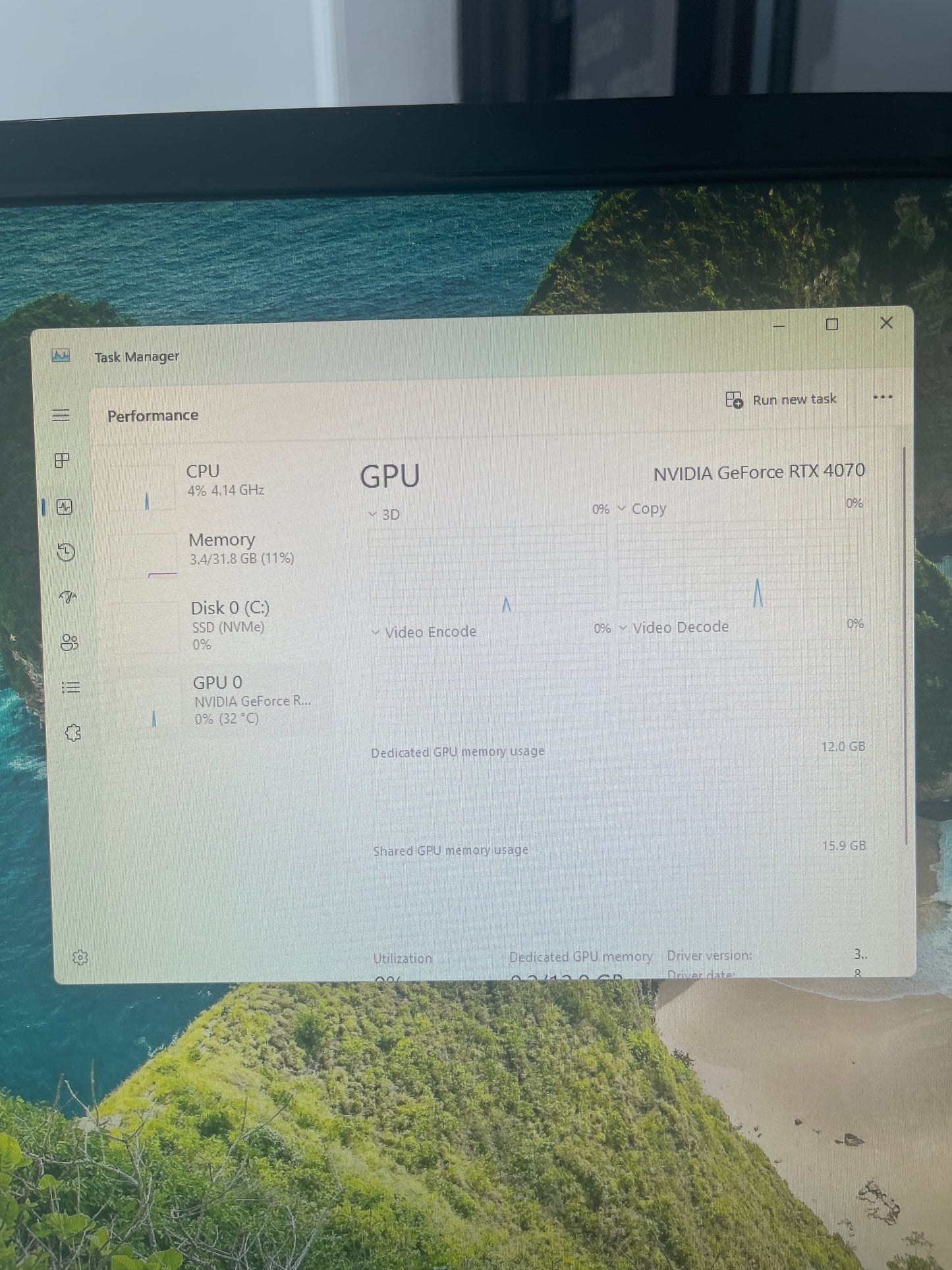Click the NVIDIA GeForce RTX 4070 label
Screen dimensions: 952x1270
click(759, 472)
